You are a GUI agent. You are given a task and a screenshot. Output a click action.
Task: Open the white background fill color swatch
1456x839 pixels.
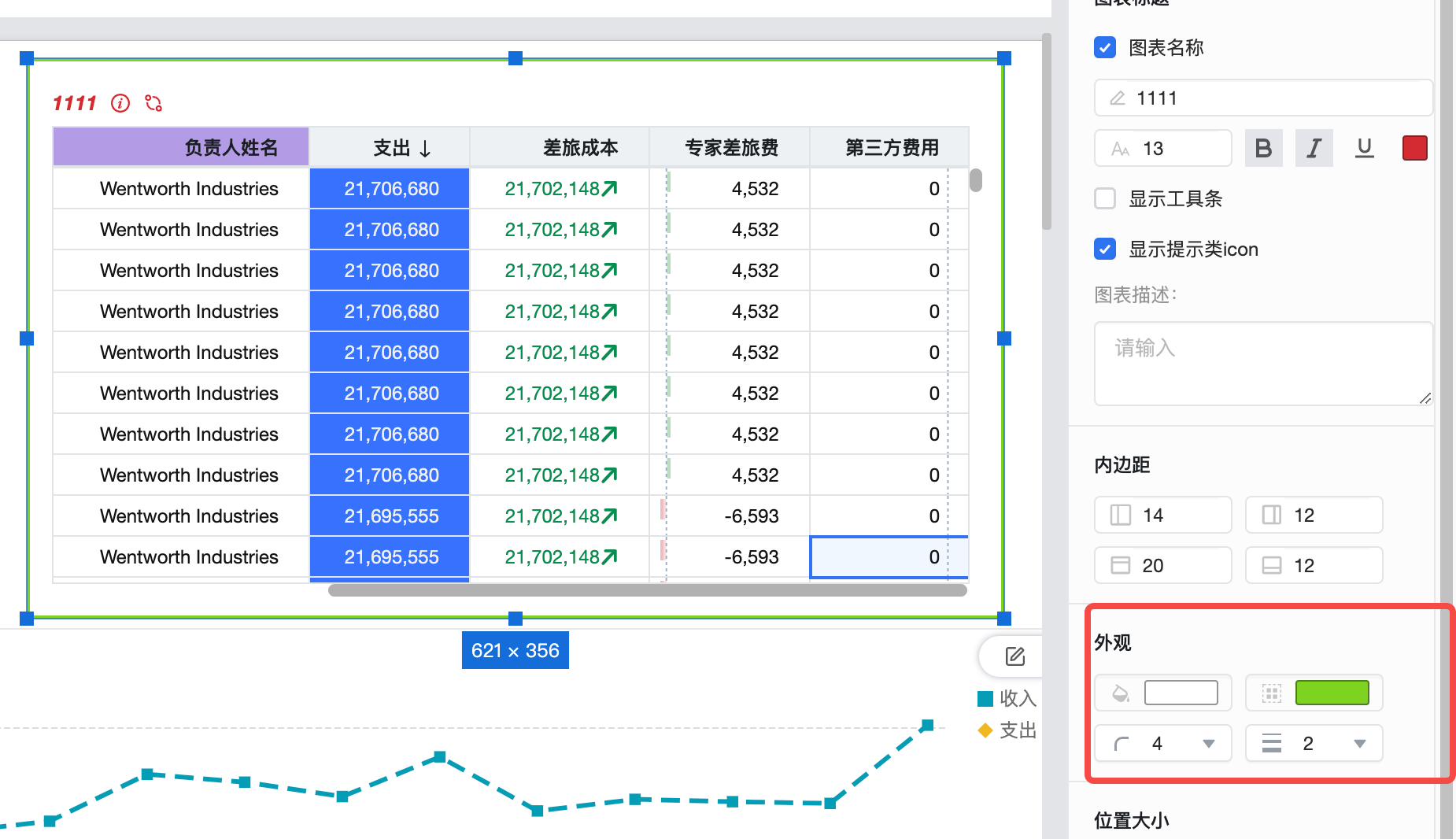1181,693
